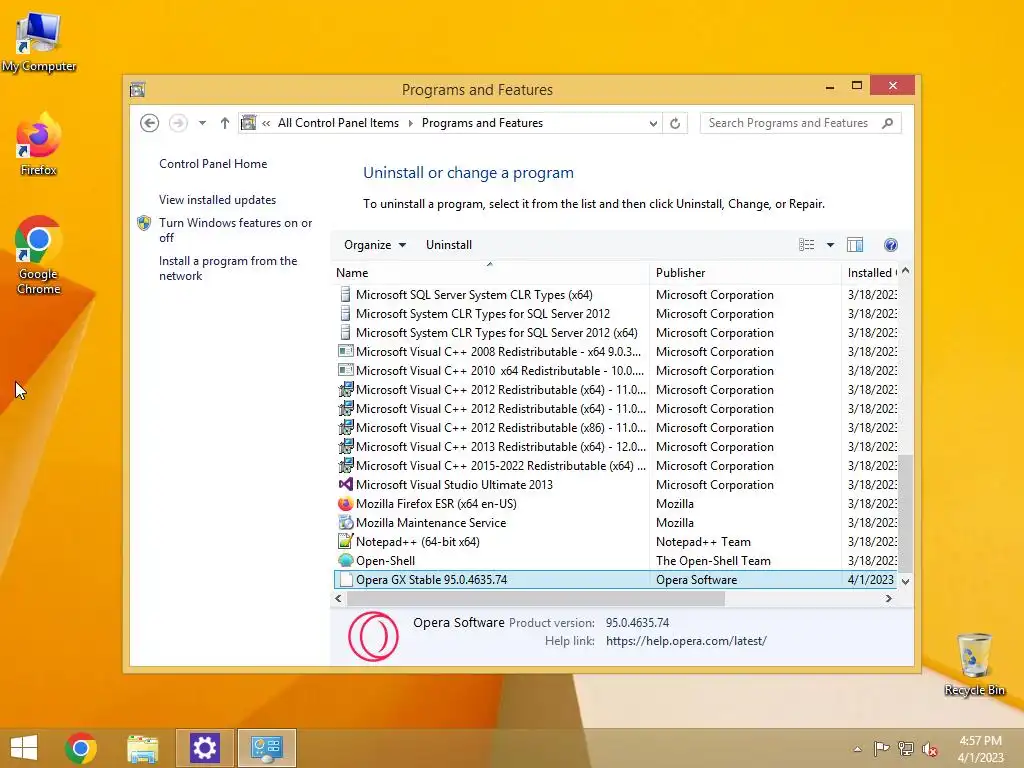Open the My Computer desktop icon
Screen dimensions: 1024x768
(39, 43)
